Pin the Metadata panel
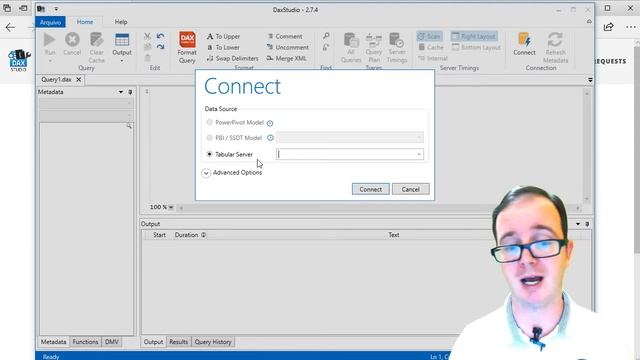 click(130, 92)
